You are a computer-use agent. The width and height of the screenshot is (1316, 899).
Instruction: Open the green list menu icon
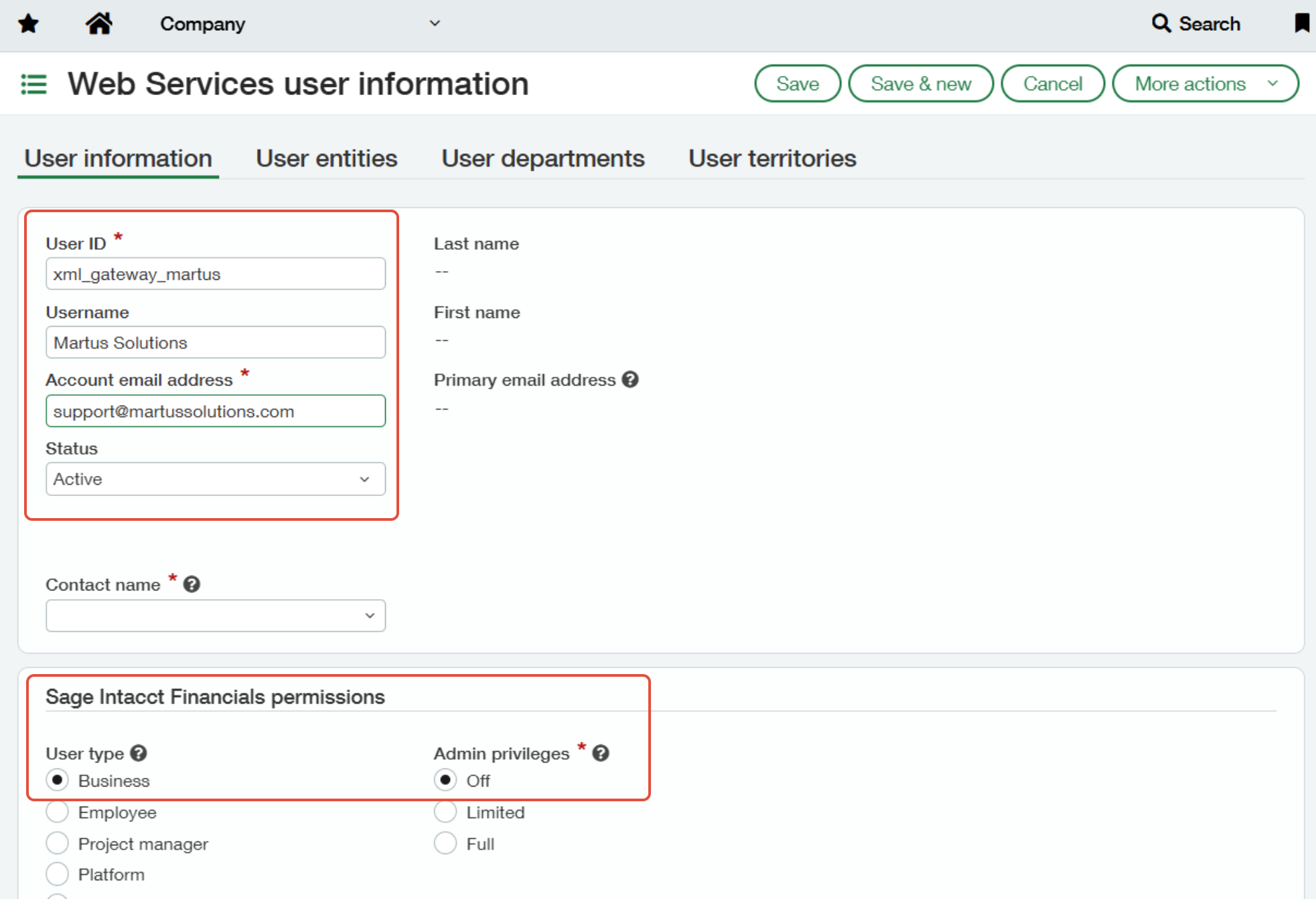[33, 84]
